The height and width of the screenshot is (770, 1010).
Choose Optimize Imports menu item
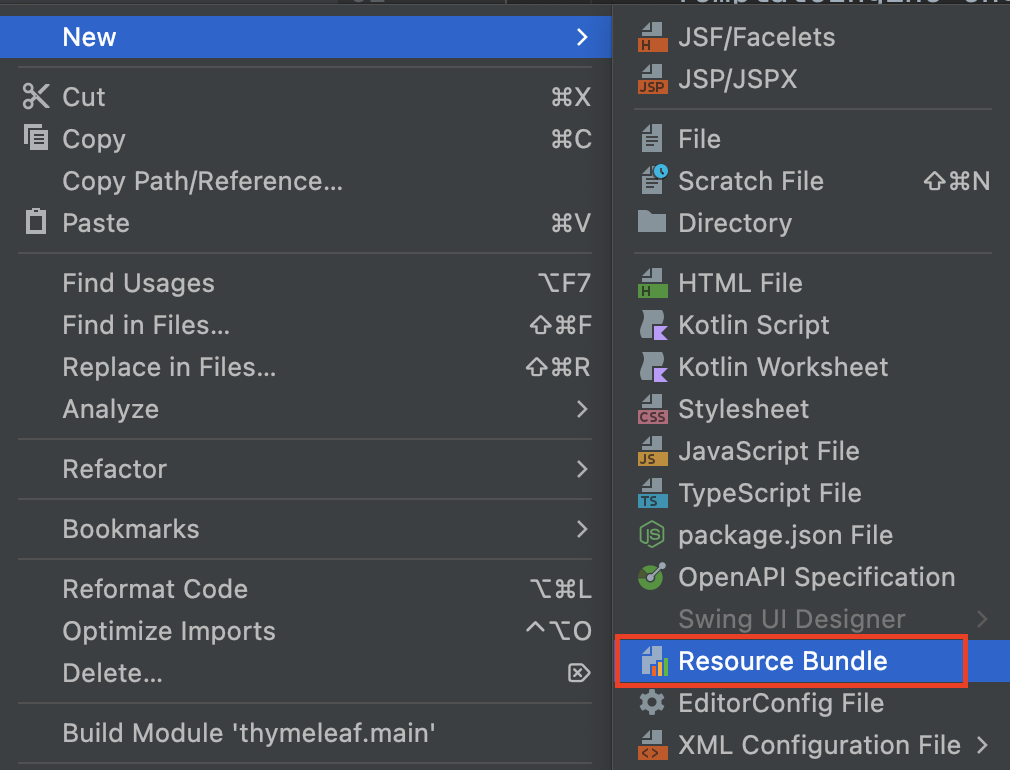click(x=168, y=631)
